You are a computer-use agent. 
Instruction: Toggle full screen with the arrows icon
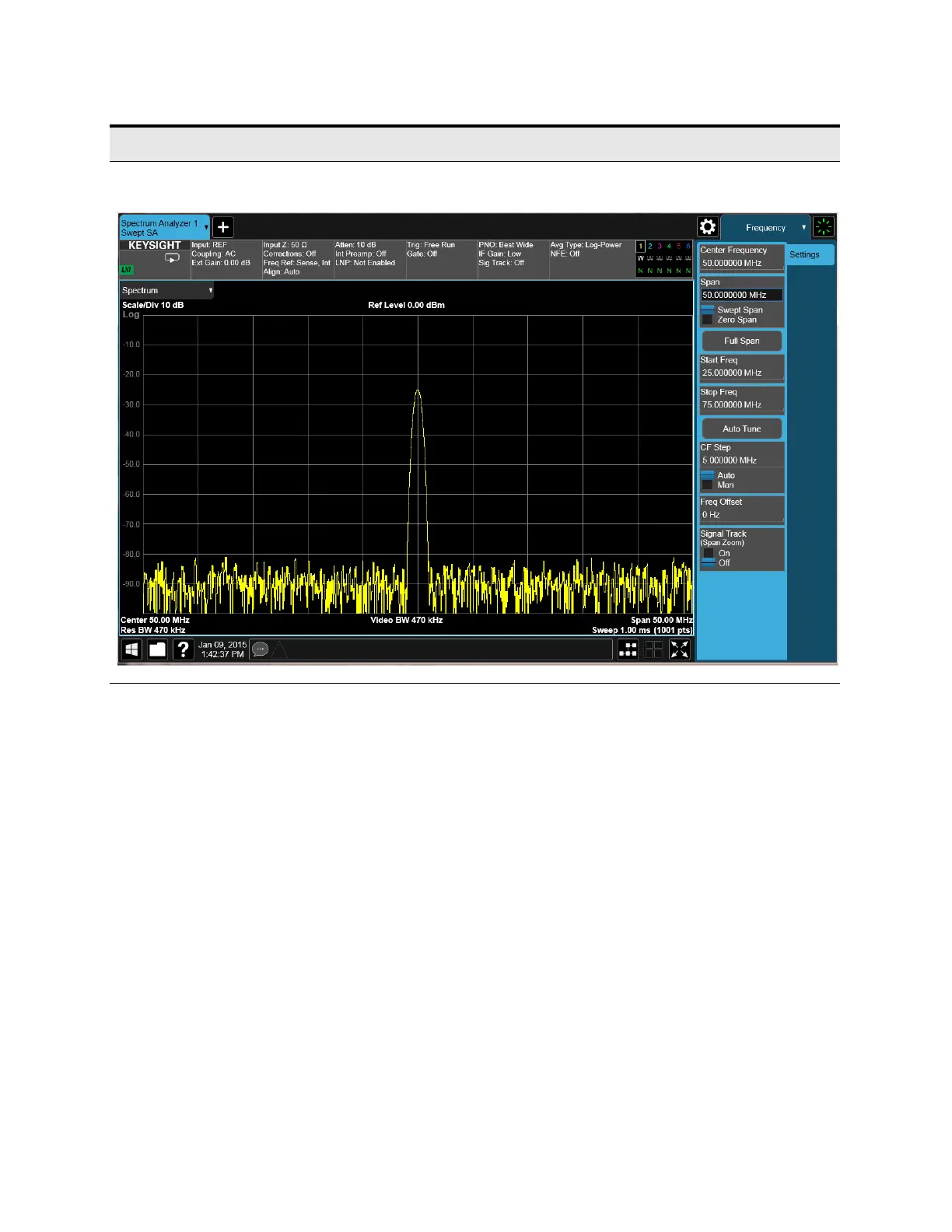click(x=680, y=649)
